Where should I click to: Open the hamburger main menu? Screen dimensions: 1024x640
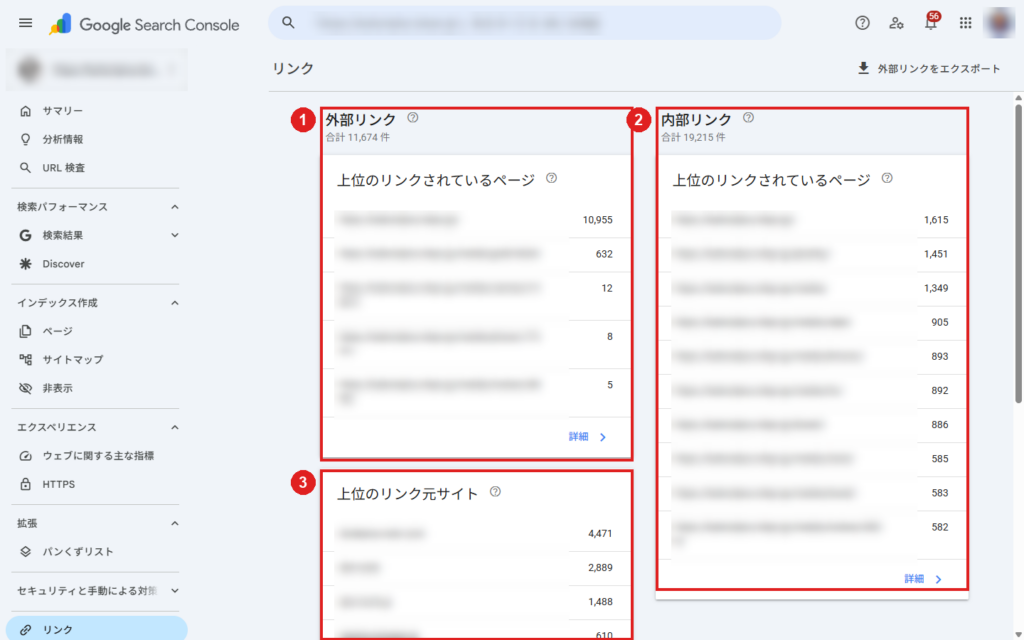[x=25, y=24]
